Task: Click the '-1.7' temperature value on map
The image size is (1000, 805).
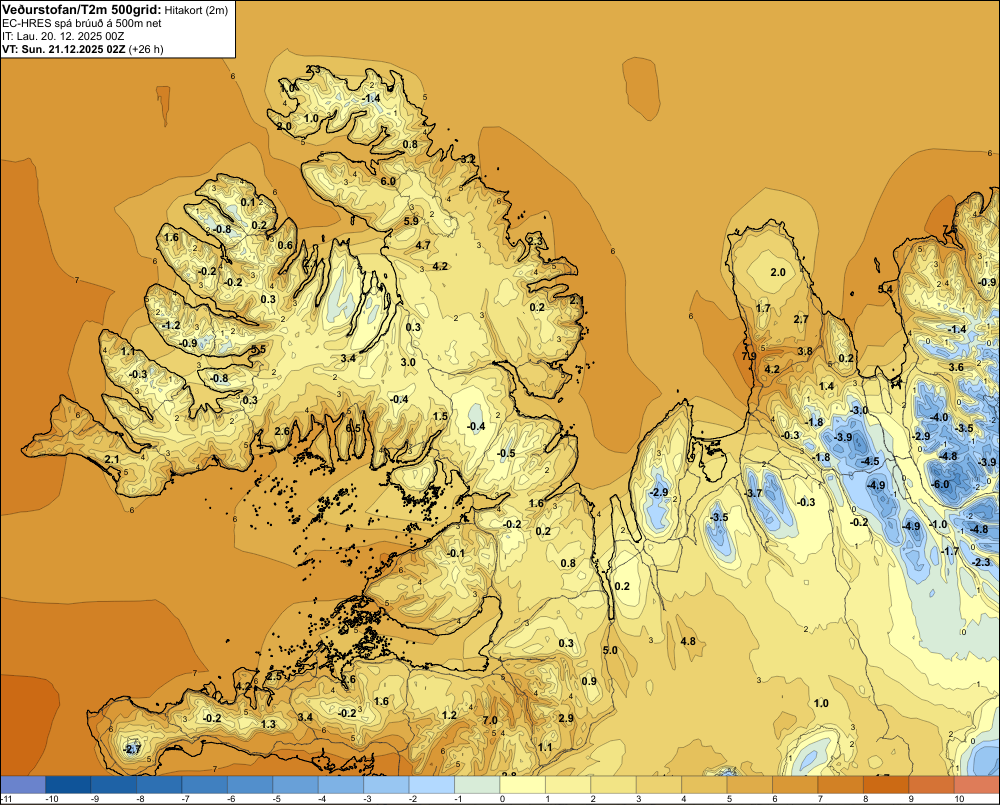Action: pos(950,551)
